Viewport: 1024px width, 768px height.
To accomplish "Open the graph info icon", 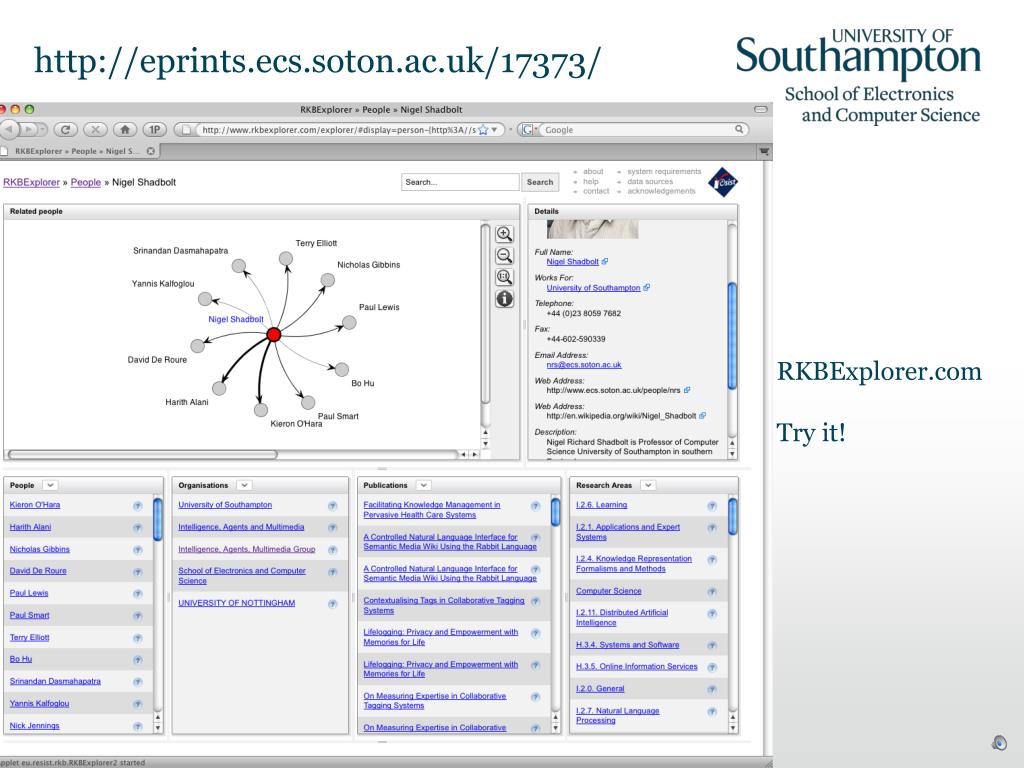I will tap(504, 299).
